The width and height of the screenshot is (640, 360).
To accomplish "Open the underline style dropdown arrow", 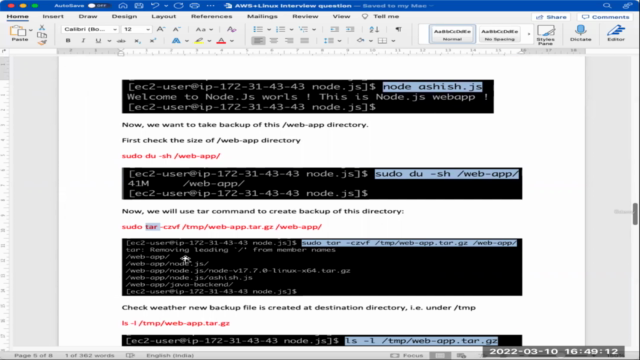I will pos(109,41).
